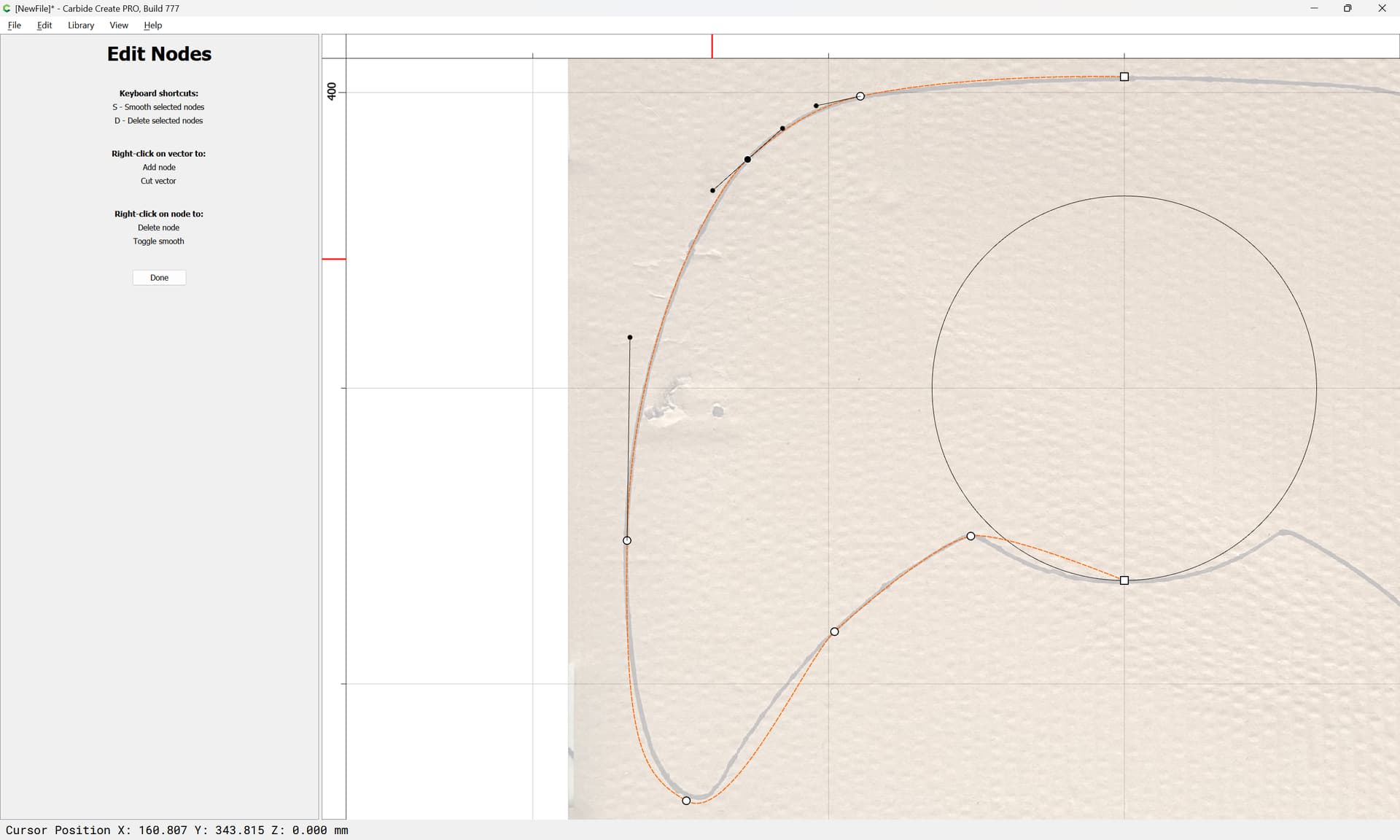Select the open node at curve's lowest point
The width and height of the screenshot is (1400, 840).
pos(686,801)
